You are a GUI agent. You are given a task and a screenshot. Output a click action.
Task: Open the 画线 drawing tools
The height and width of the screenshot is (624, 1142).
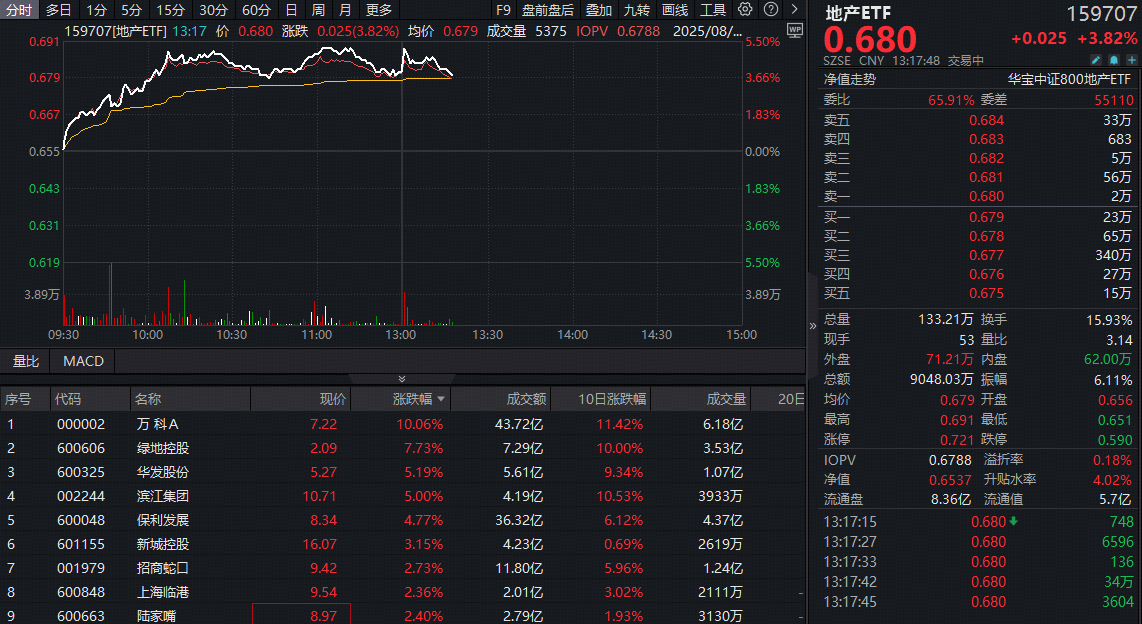click(675, 10)
